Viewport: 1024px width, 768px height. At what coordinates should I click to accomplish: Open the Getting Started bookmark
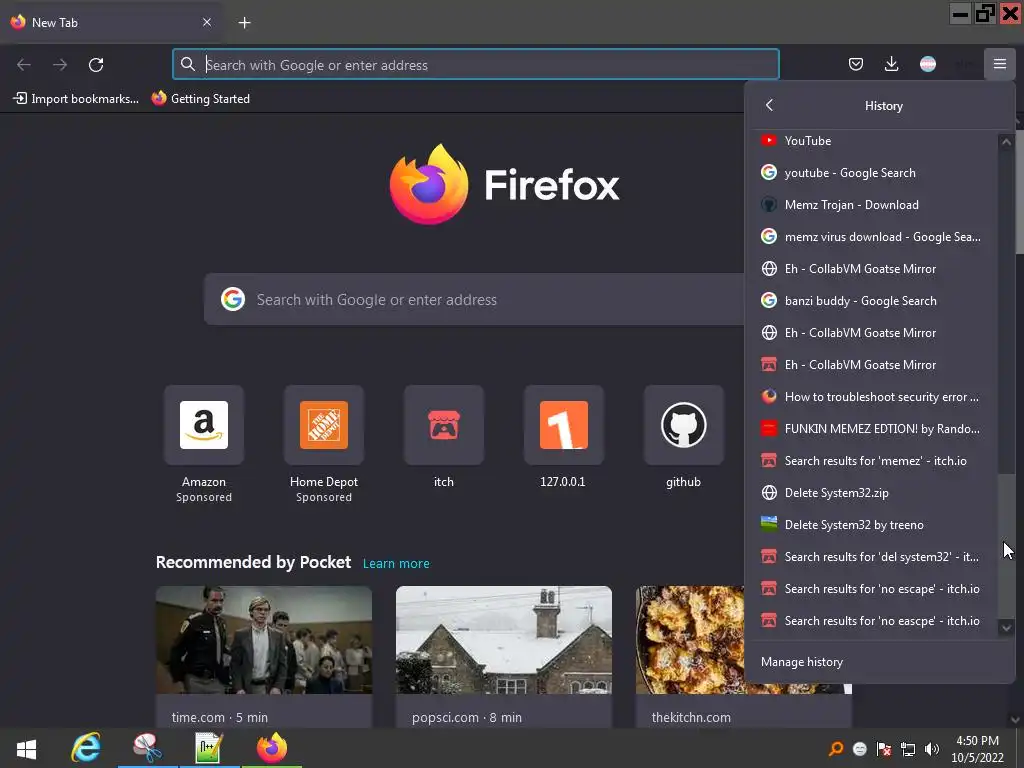pos(200,99)
